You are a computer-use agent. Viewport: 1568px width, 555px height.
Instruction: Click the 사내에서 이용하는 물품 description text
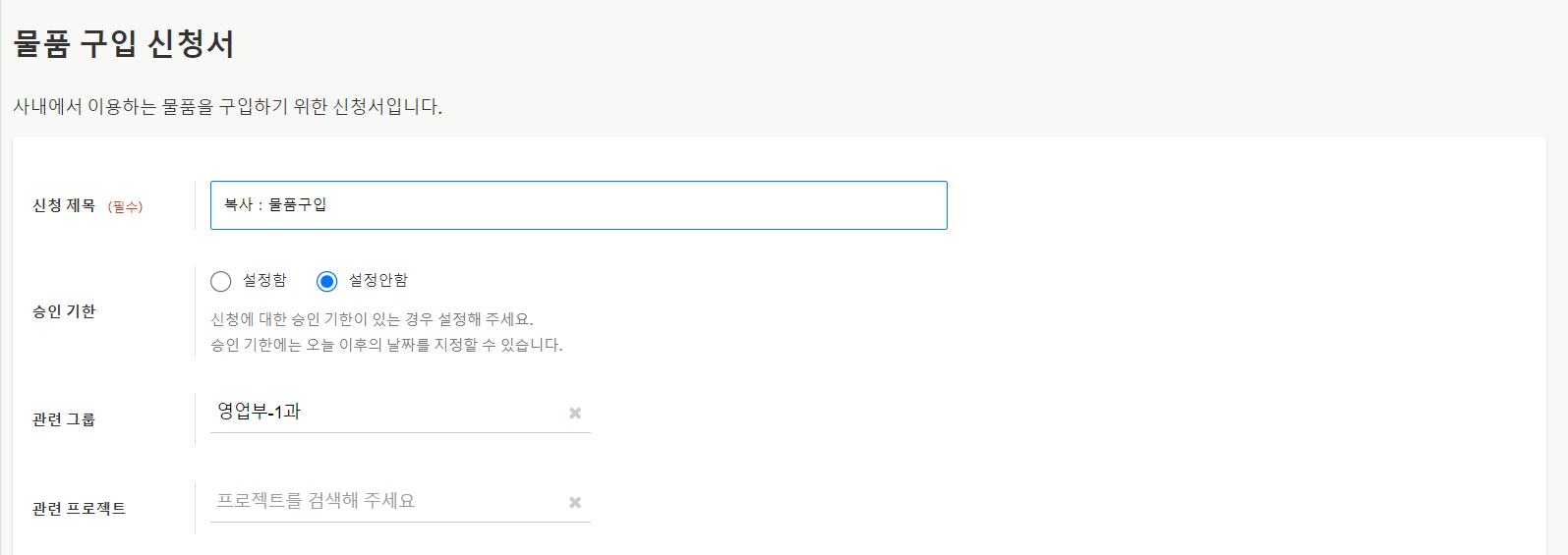click(x=227, y=106)
